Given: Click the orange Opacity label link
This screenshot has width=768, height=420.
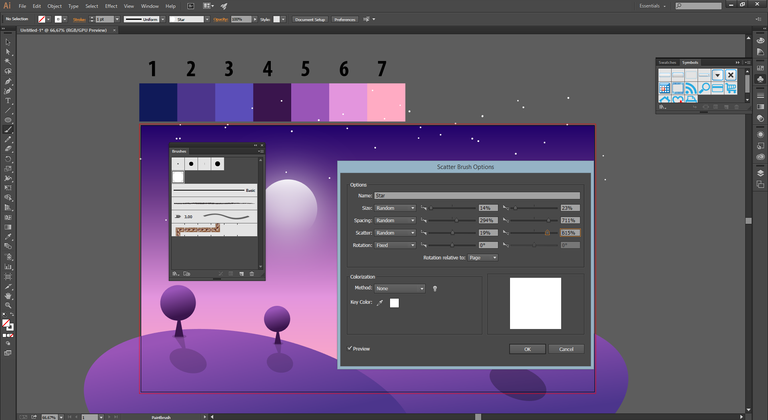Looking at the screenshot, I should (220, 20).
